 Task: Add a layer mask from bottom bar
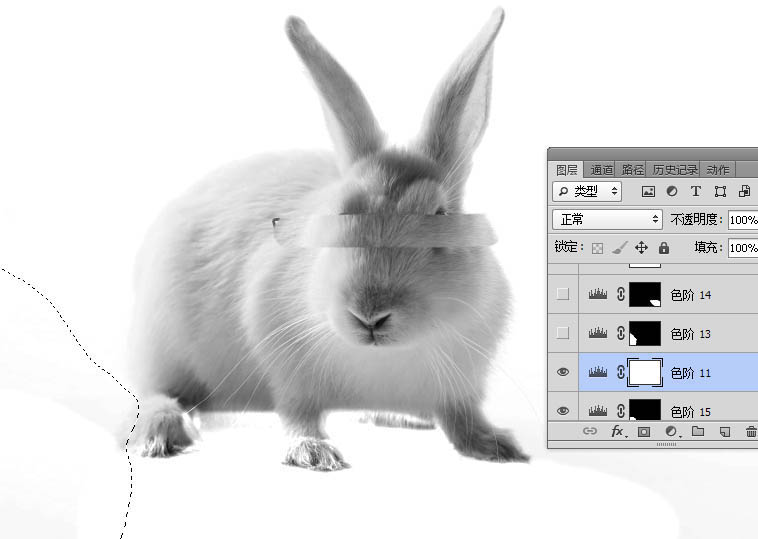(644, 432)
